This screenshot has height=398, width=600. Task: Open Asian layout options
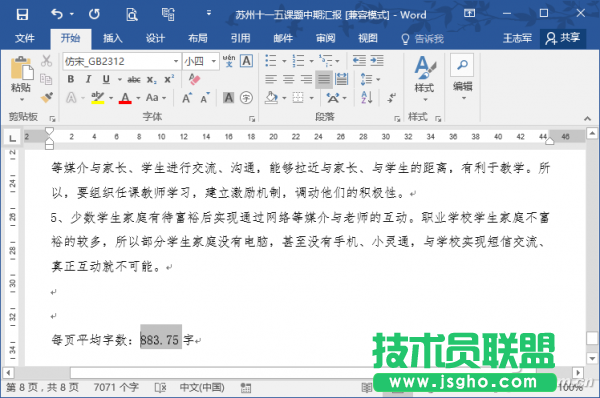(336, 98)
